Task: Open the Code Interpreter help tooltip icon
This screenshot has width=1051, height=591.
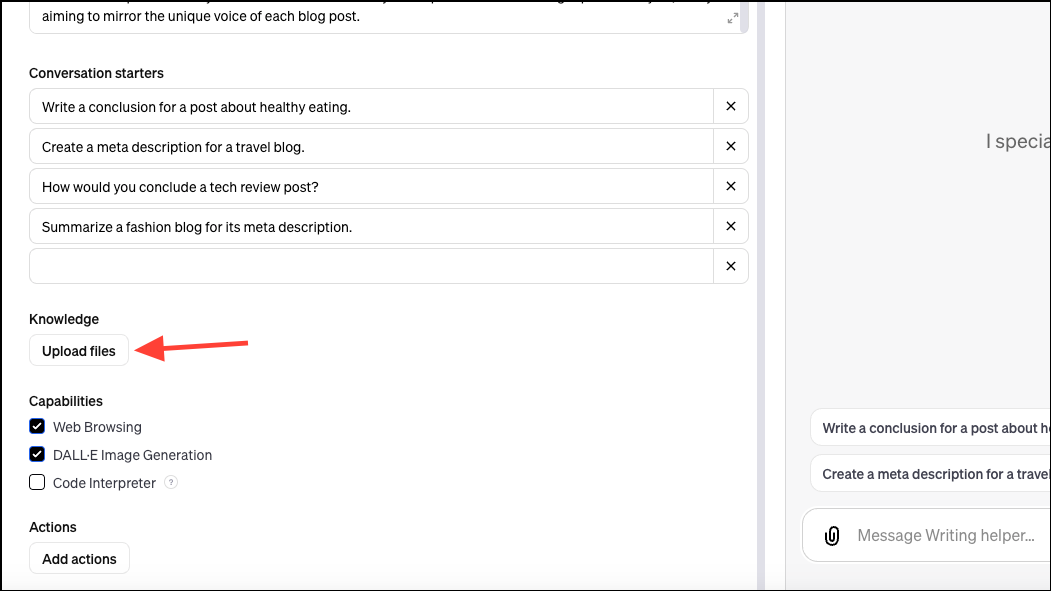Action: (x=171, y=483)
